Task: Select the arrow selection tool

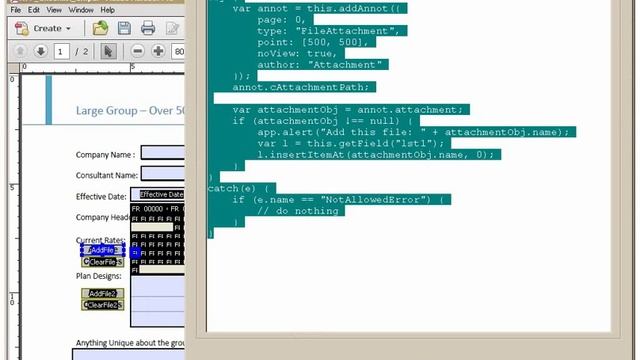Action: (108, 51)
